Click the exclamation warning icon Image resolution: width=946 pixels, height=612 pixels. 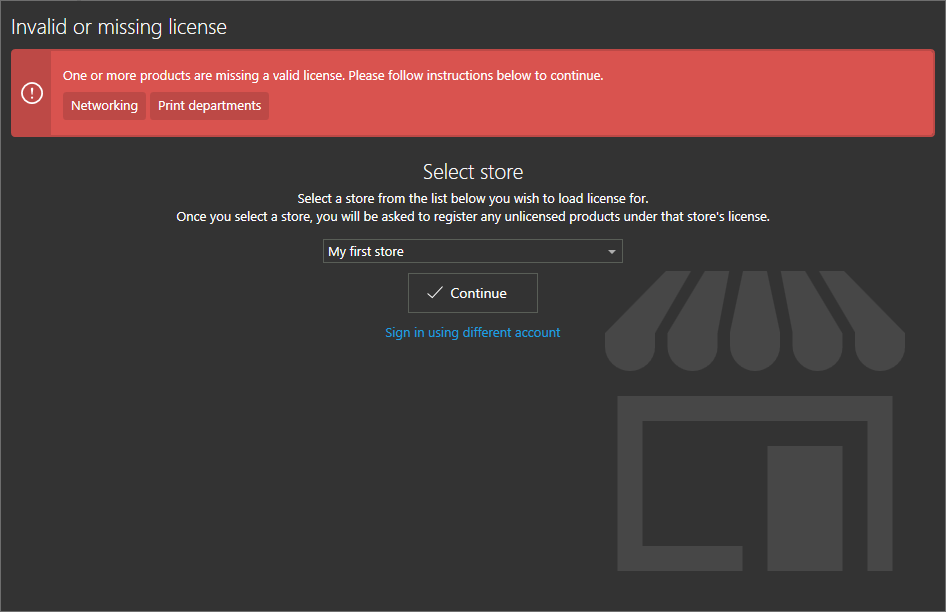click(x=32, y=93)
